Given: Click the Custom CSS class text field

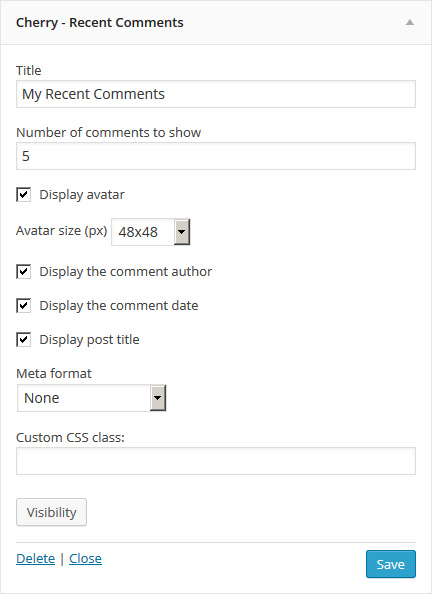Looking at the screenshot, I should 216,461.
